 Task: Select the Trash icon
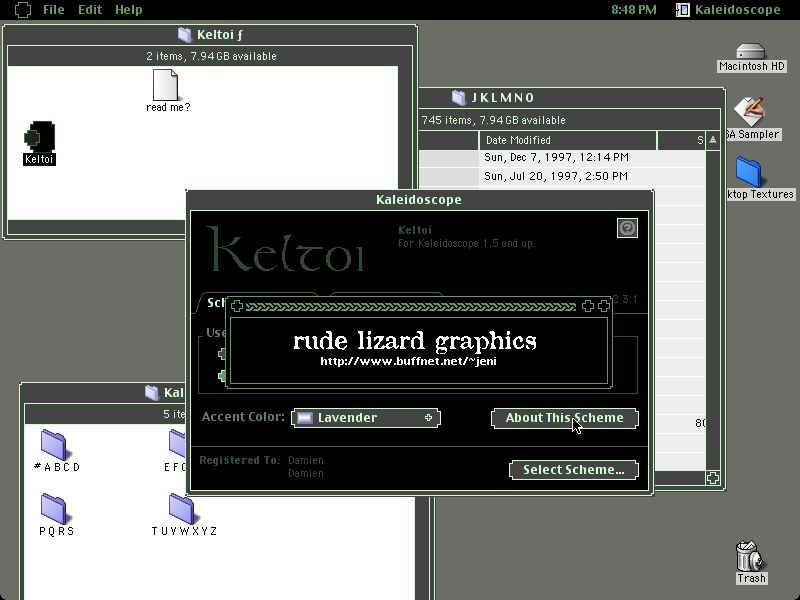coord(749,556)
